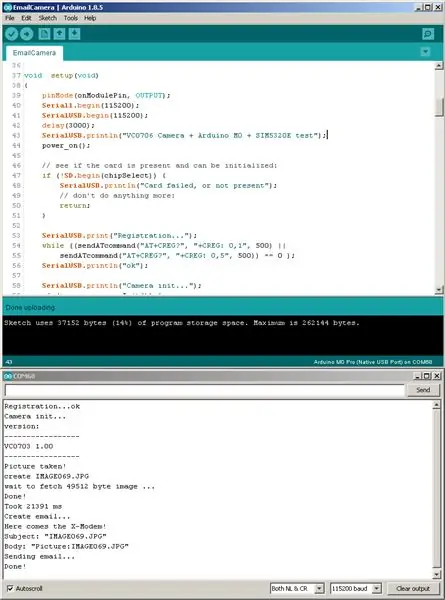445x600 pixels.
Task: Click the "Took 21391 ms" output line
Action: click(x=33, y=506)
